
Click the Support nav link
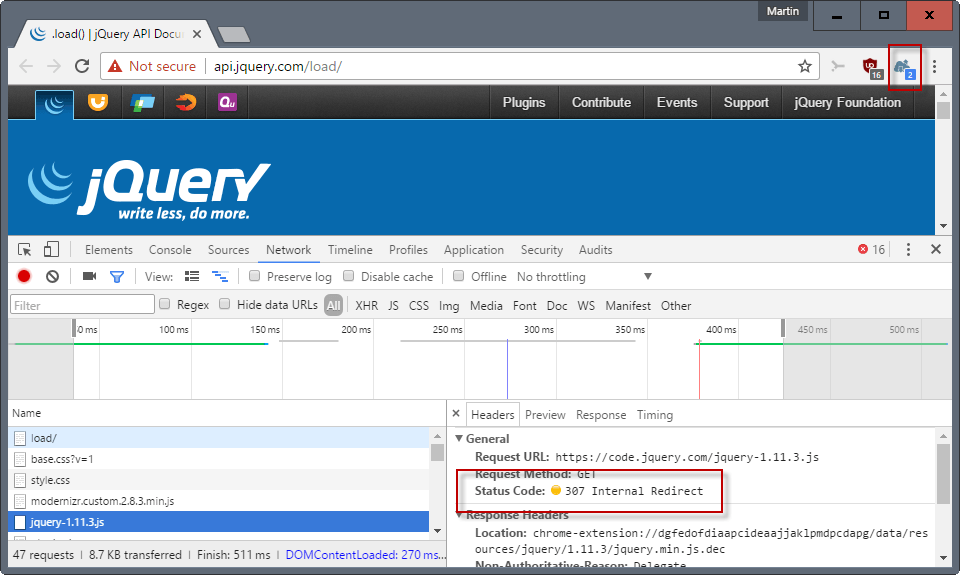point(746,102)
